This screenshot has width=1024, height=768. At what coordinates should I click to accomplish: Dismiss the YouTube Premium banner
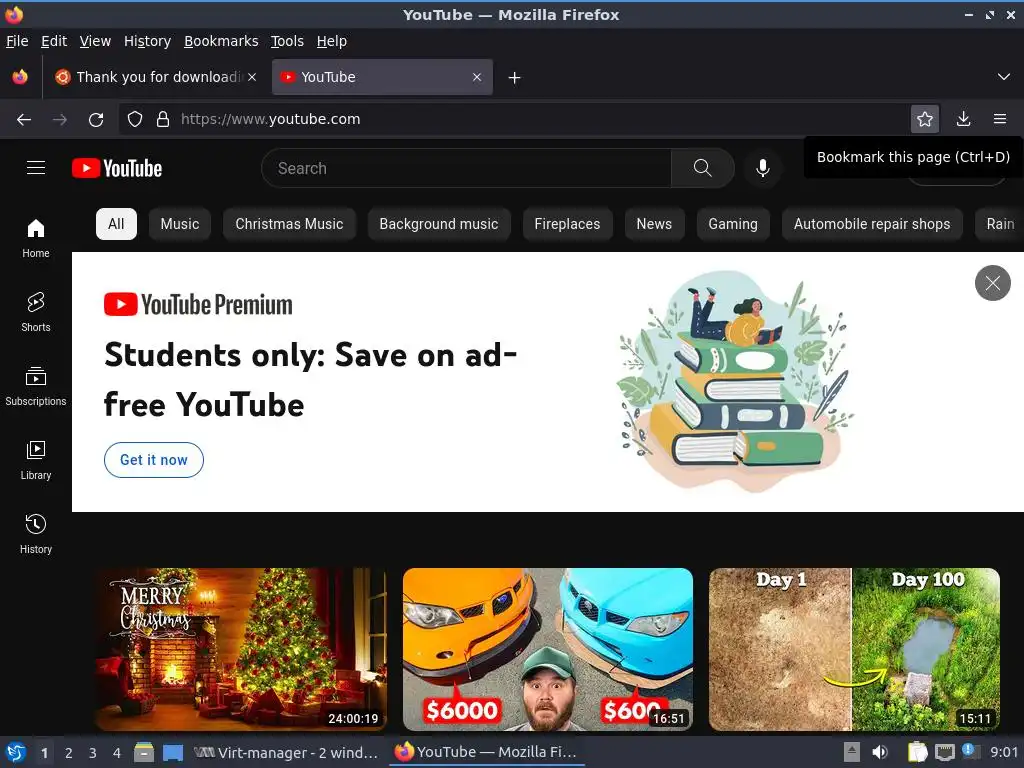(993, 283)
